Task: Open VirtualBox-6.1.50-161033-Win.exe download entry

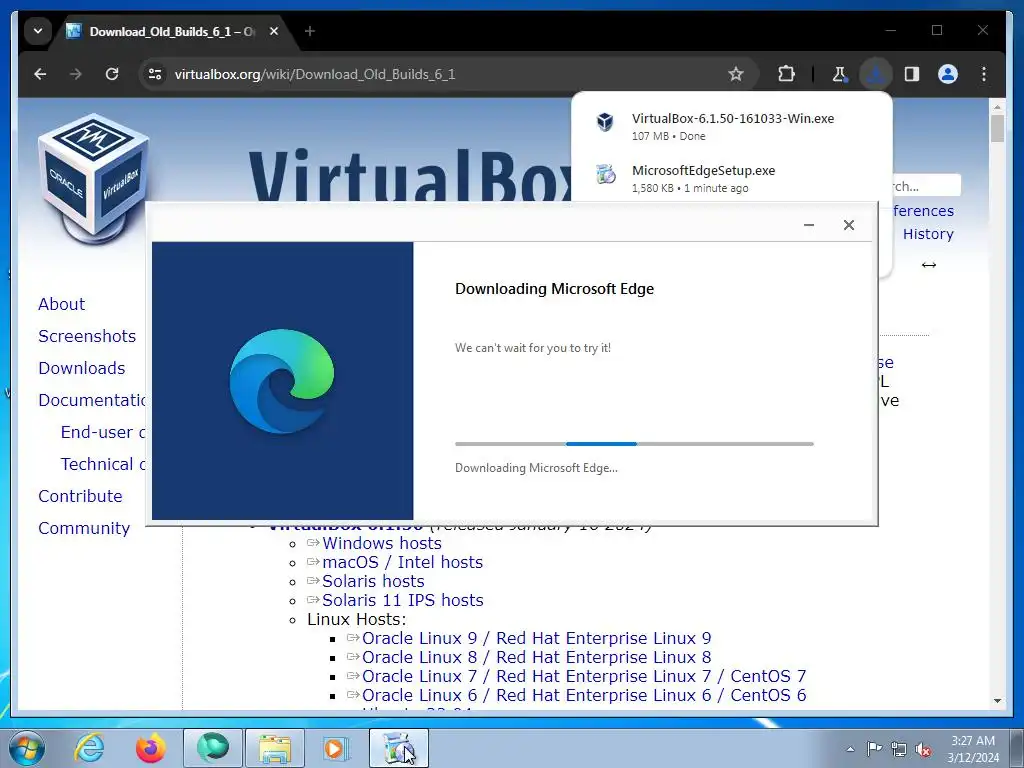Action: click(x=731, y=127)
